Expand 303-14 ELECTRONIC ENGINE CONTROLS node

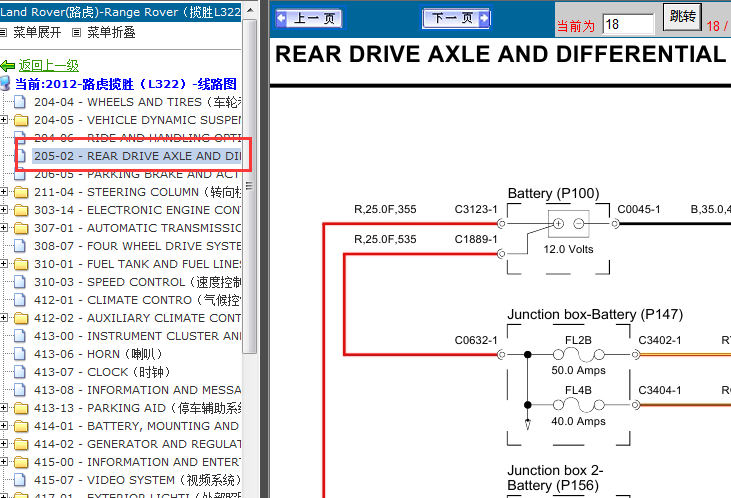3,209
